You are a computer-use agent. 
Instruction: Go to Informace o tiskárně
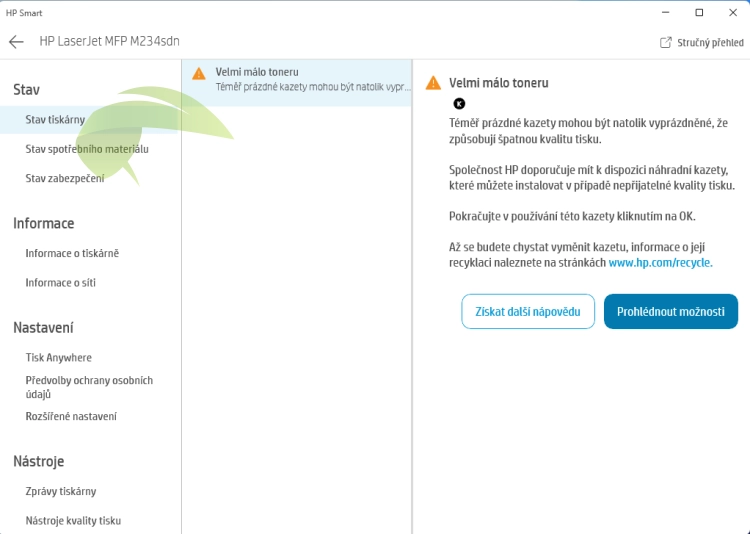[x=72, y=253]
